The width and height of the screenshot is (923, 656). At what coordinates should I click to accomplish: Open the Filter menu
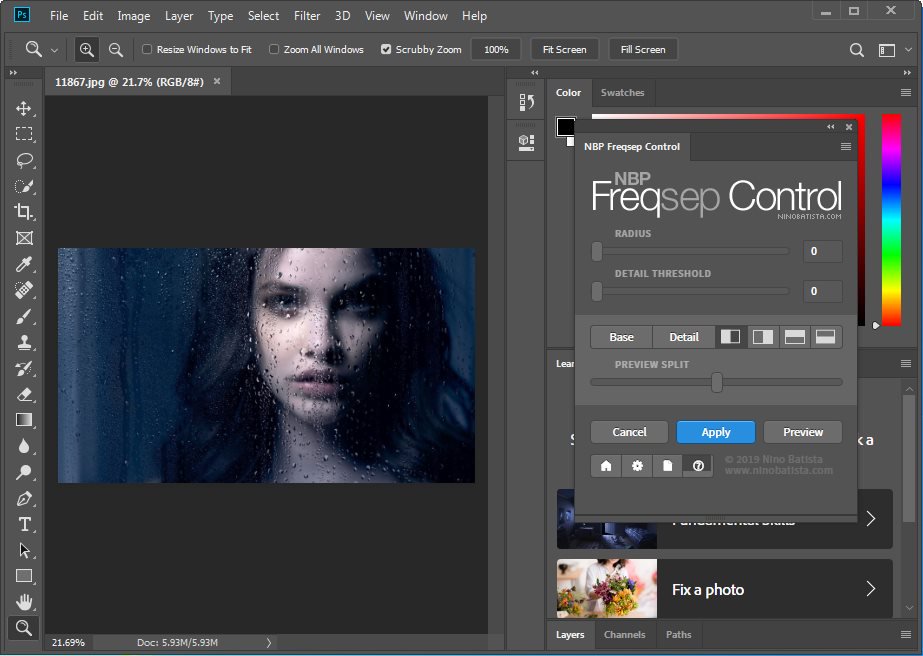click(x=307, y=16)
